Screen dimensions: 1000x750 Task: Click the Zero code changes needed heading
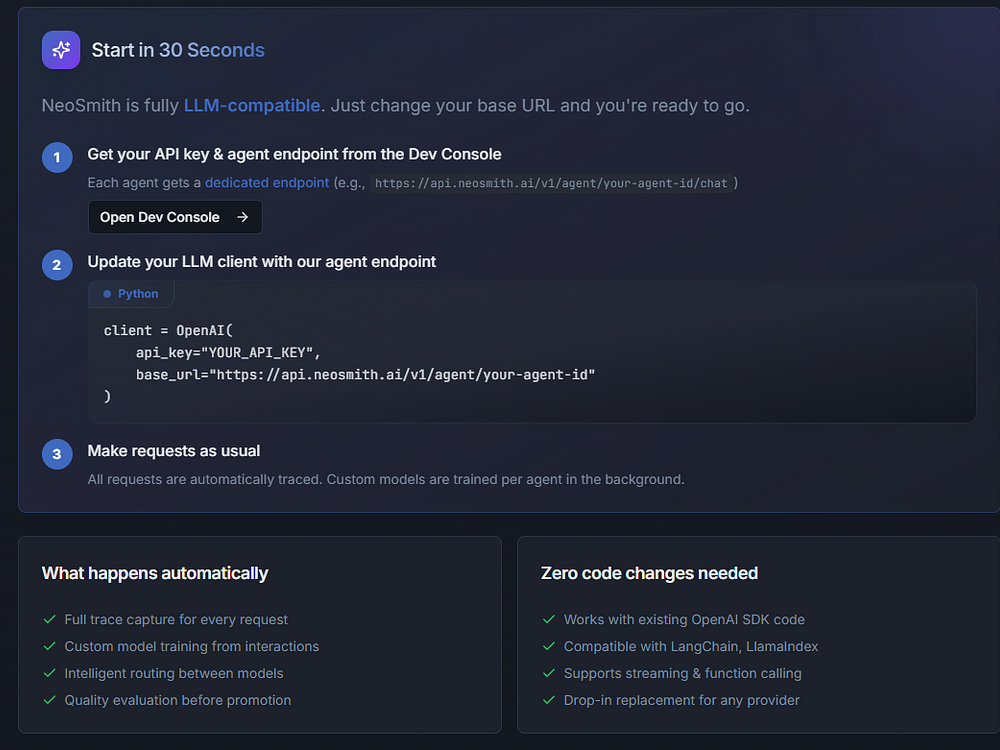click(649, 573)
